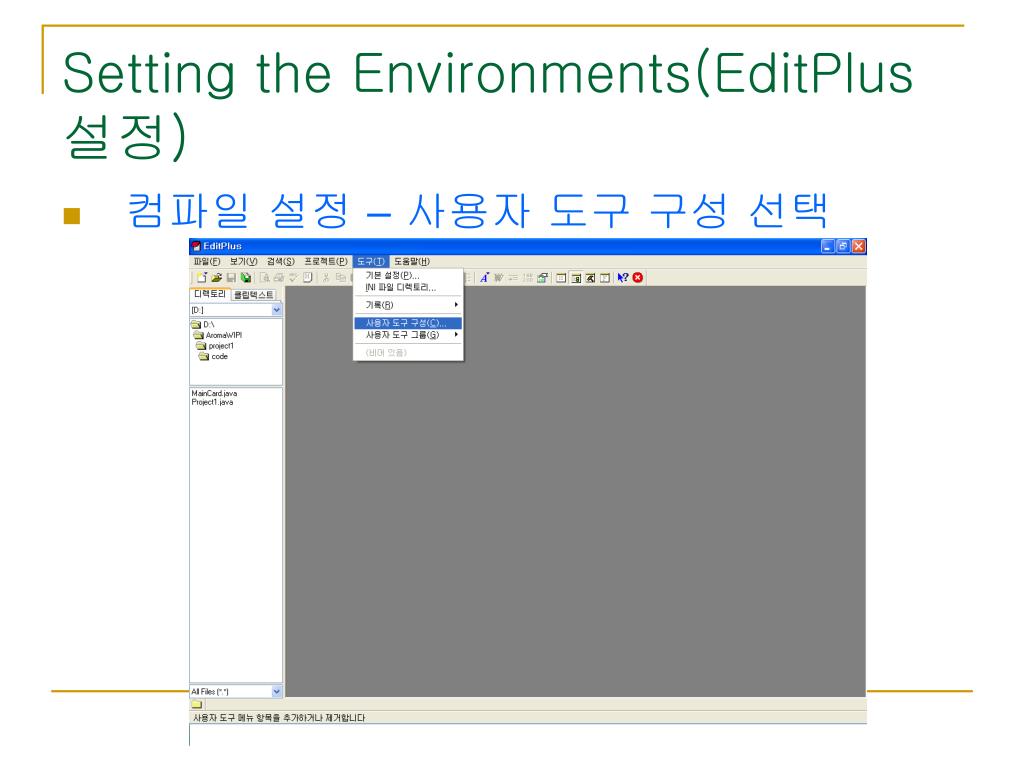This screenshot has height=768, width=1024.
Task: Click the red circle X toolbar icon
Action: (637, 278)
